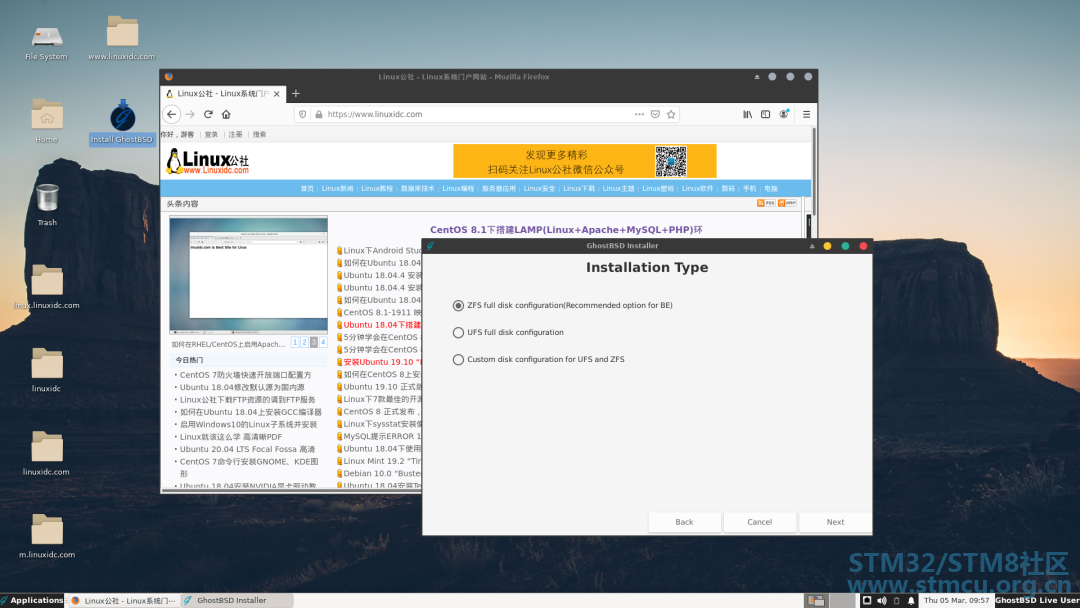
Task: Switch to the Linux公社 browser tab
Action: [222, 94]
